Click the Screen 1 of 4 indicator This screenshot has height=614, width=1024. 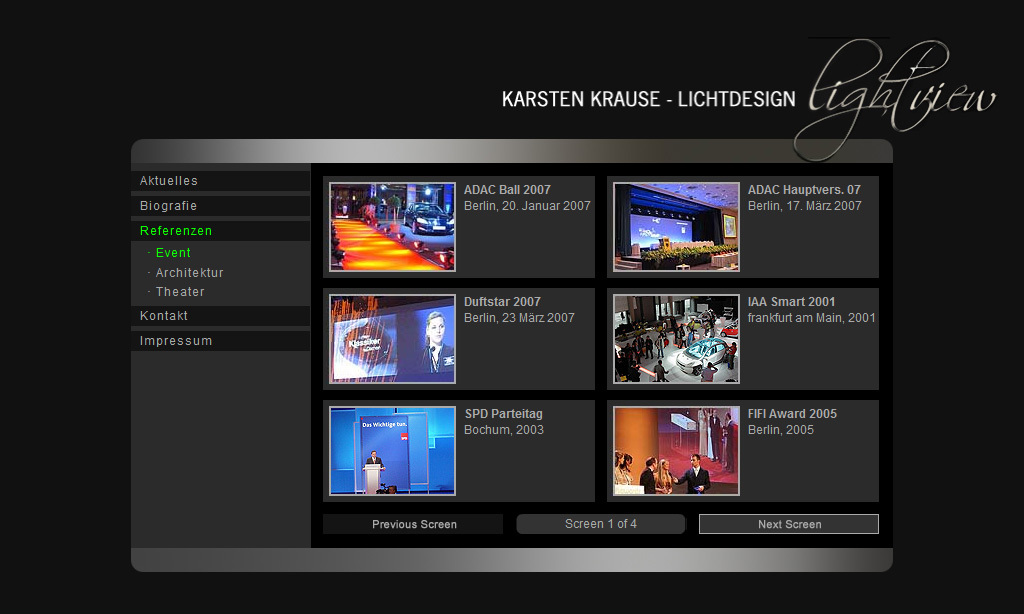click(x=600, y=524)
